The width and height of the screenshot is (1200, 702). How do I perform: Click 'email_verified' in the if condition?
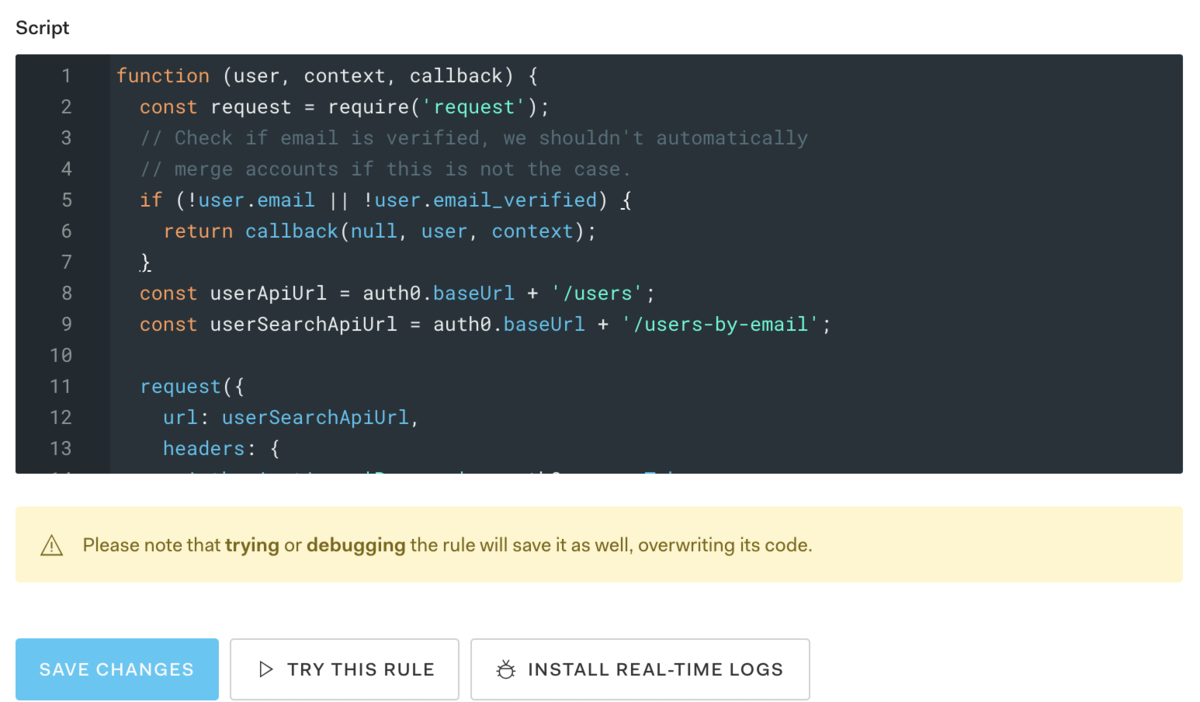[x=515, y=200]
